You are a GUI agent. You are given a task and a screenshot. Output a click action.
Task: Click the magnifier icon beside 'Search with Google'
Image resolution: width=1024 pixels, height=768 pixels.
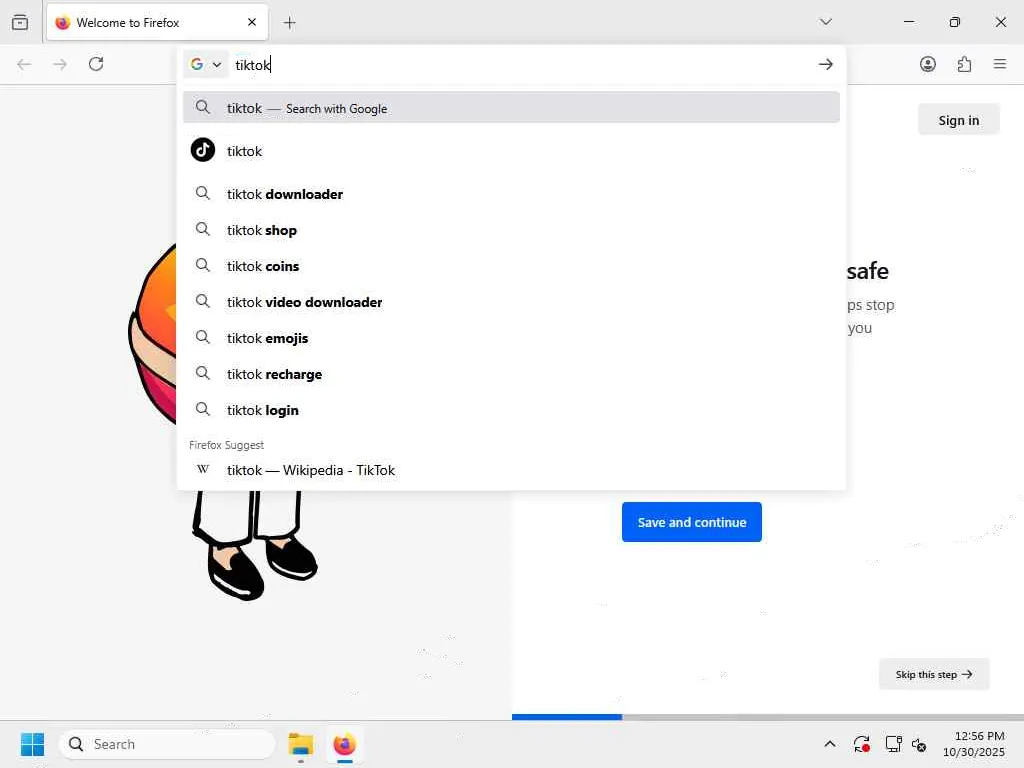pyautogui.click(x=203, y=106)
